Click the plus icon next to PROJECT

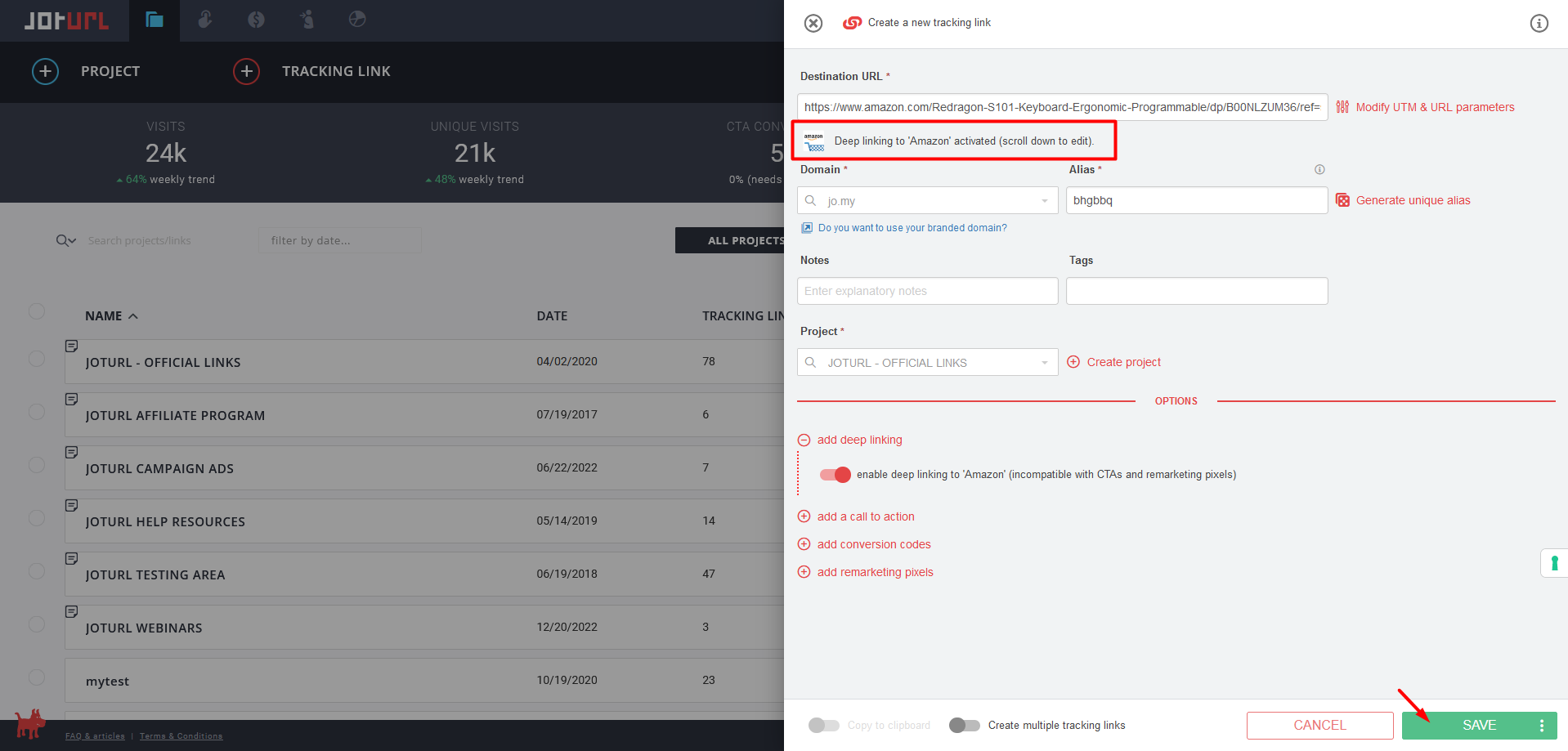click(45, 71)
